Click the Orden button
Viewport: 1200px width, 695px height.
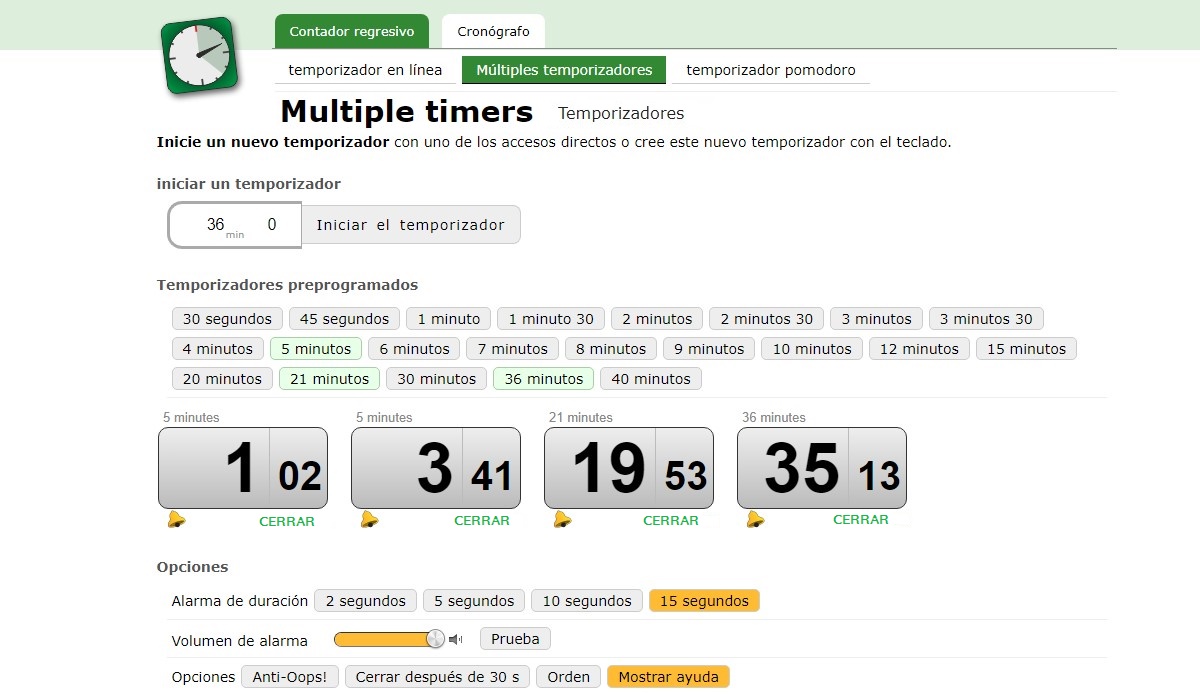(568, 676)
